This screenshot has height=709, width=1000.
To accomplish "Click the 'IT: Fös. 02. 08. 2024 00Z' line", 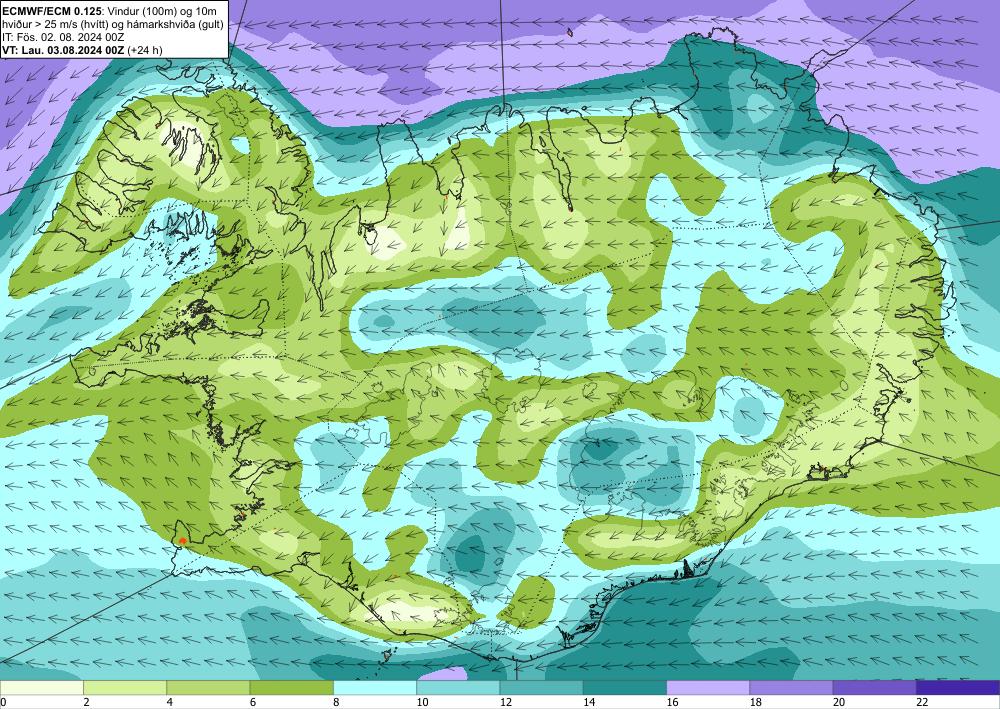I will 63,37.
